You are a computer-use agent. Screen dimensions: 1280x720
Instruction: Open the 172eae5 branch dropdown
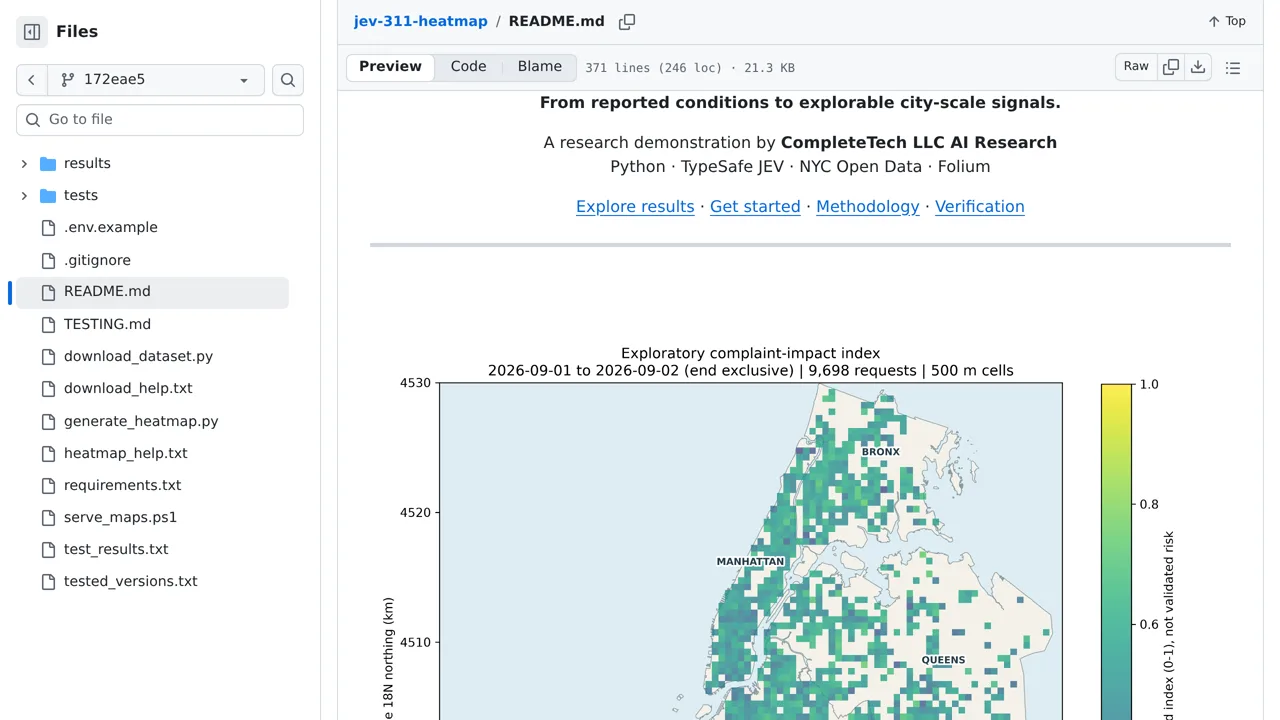pyautogui.click(x=156, y=80)
